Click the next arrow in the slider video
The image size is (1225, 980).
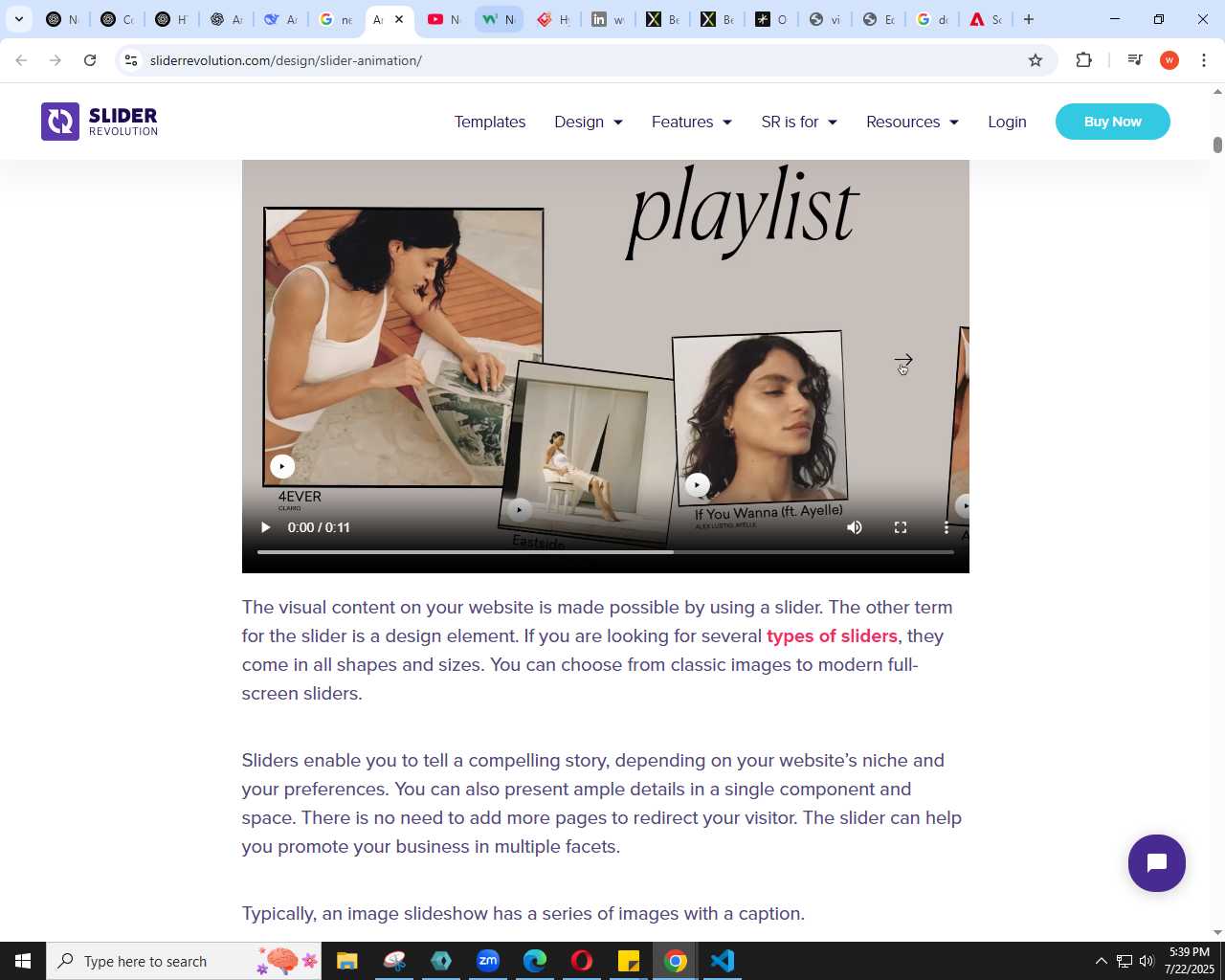point(903,362)
